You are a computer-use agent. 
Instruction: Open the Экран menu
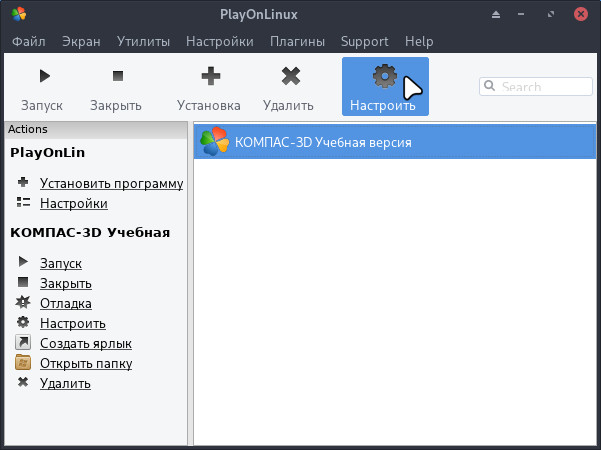pyautogui.click(x=81, y=41)
